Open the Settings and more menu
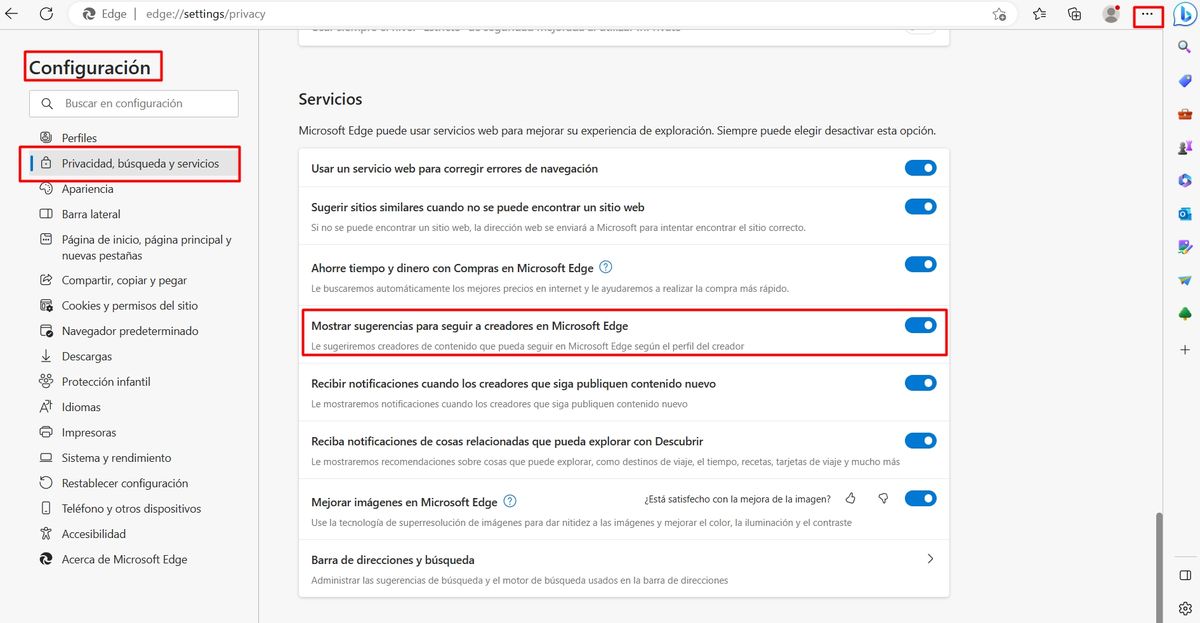1200x623 pixels. pos(1146,14)
